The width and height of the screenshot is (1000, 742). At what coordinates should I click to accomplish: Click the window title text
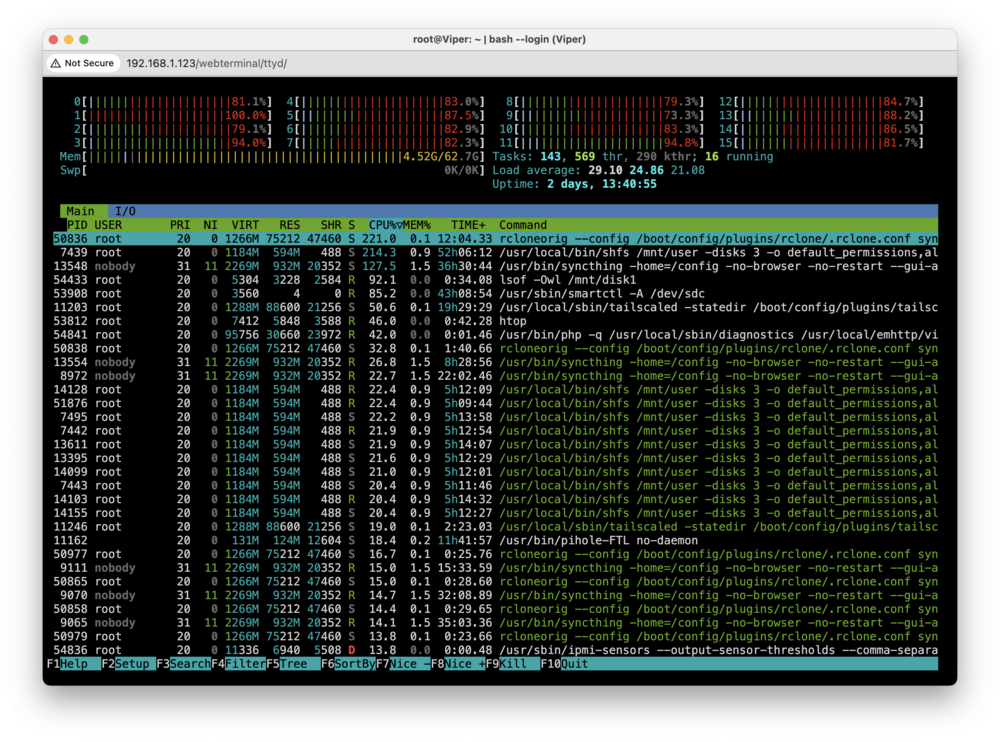[499, 40]
